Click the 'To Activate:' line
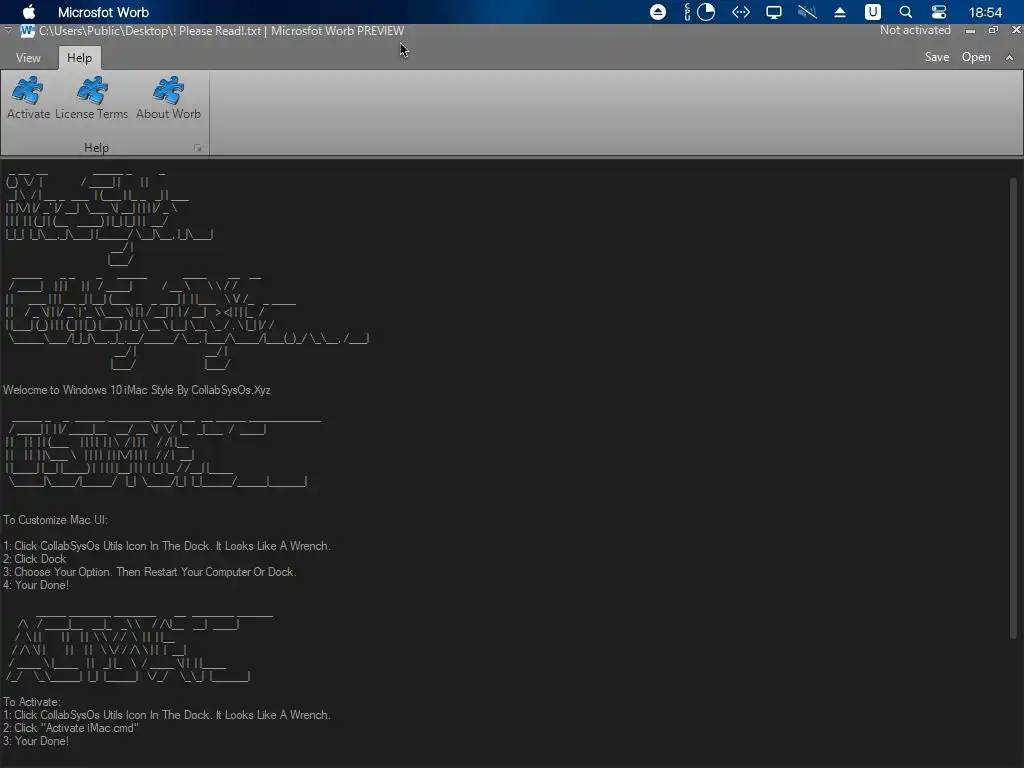 [31, 702]
